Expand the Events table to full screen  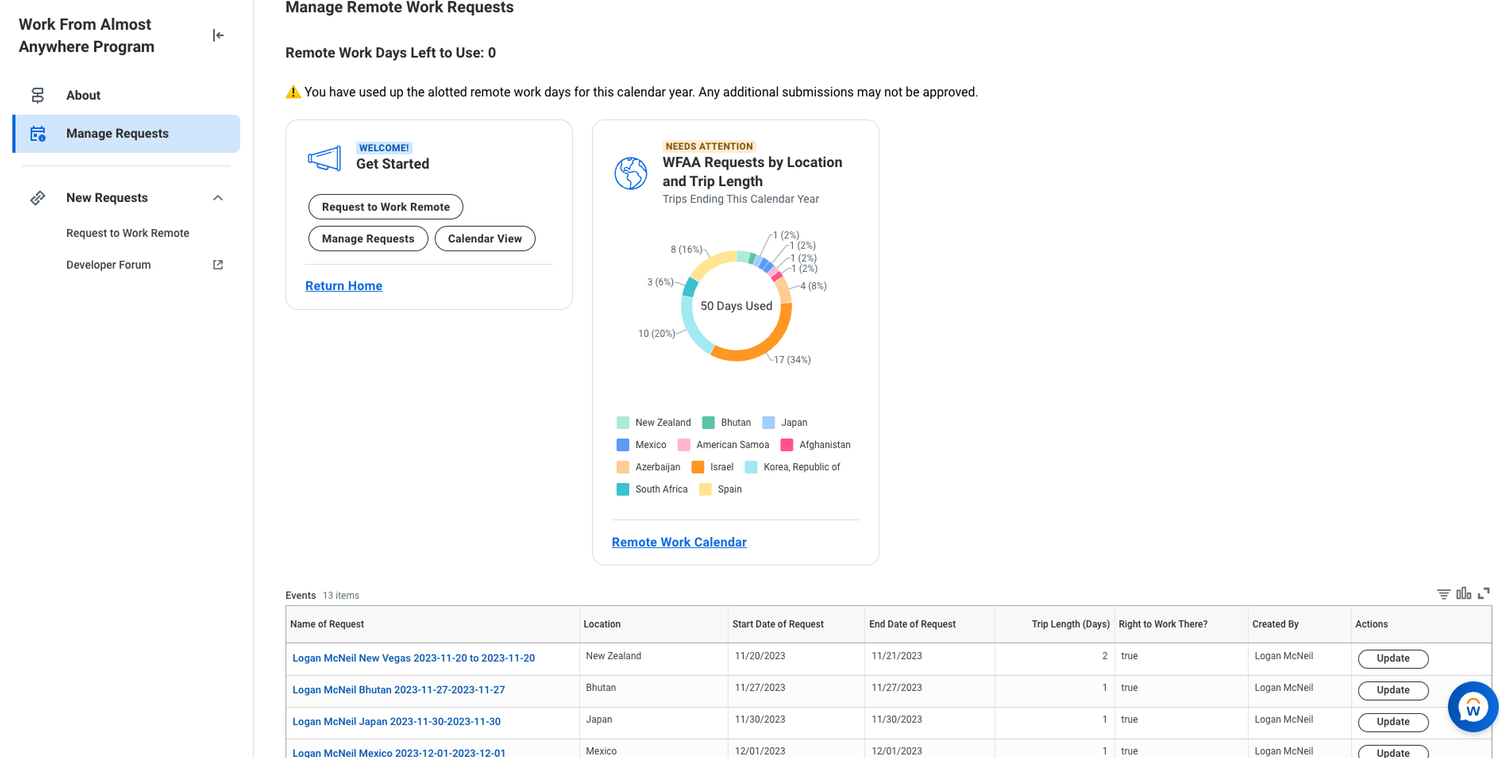(x=1483, y=592)
